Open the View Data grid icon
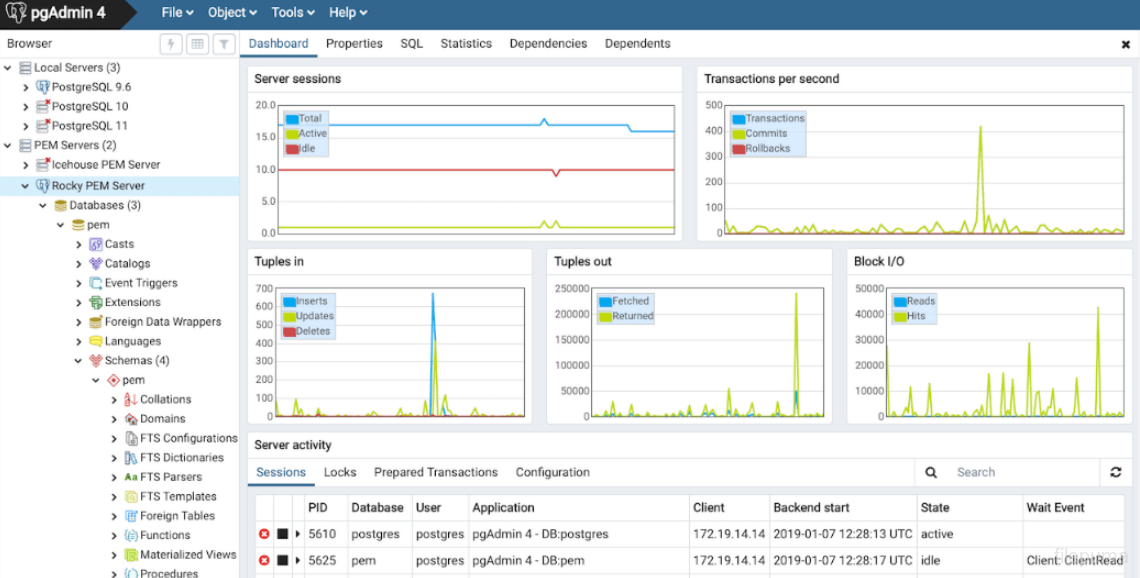 pos(198,44)
